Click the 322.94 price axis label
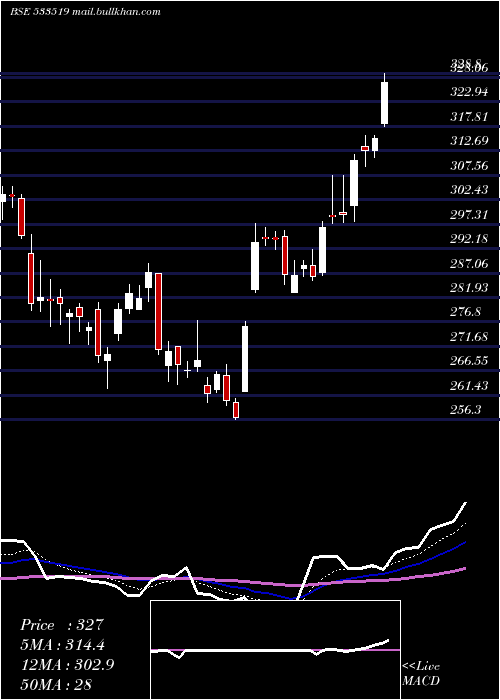 pyautogui.click(x=469, y=92)
